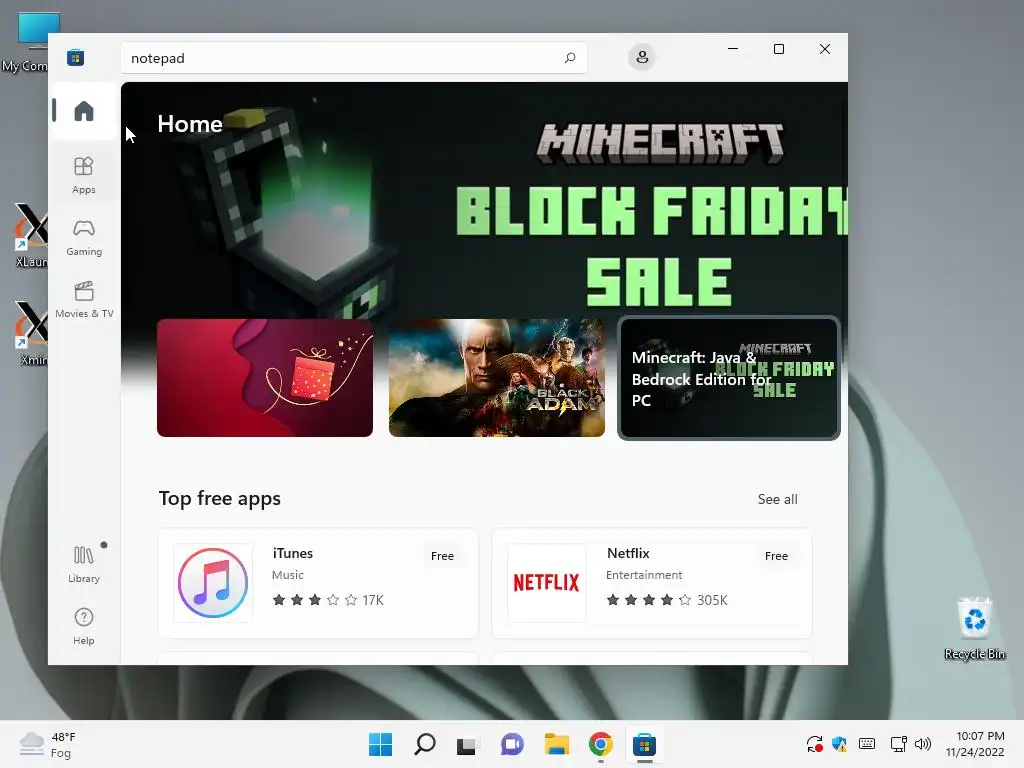Click the Minecraft Block Friday Sale banner
The image size is (1024, 768).
[483, 202]
